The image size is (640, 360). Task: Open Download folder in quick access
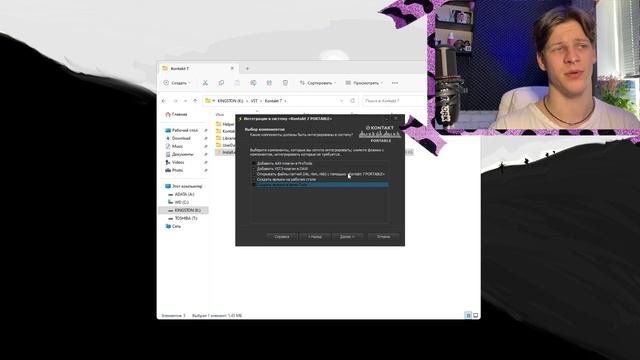178,138
